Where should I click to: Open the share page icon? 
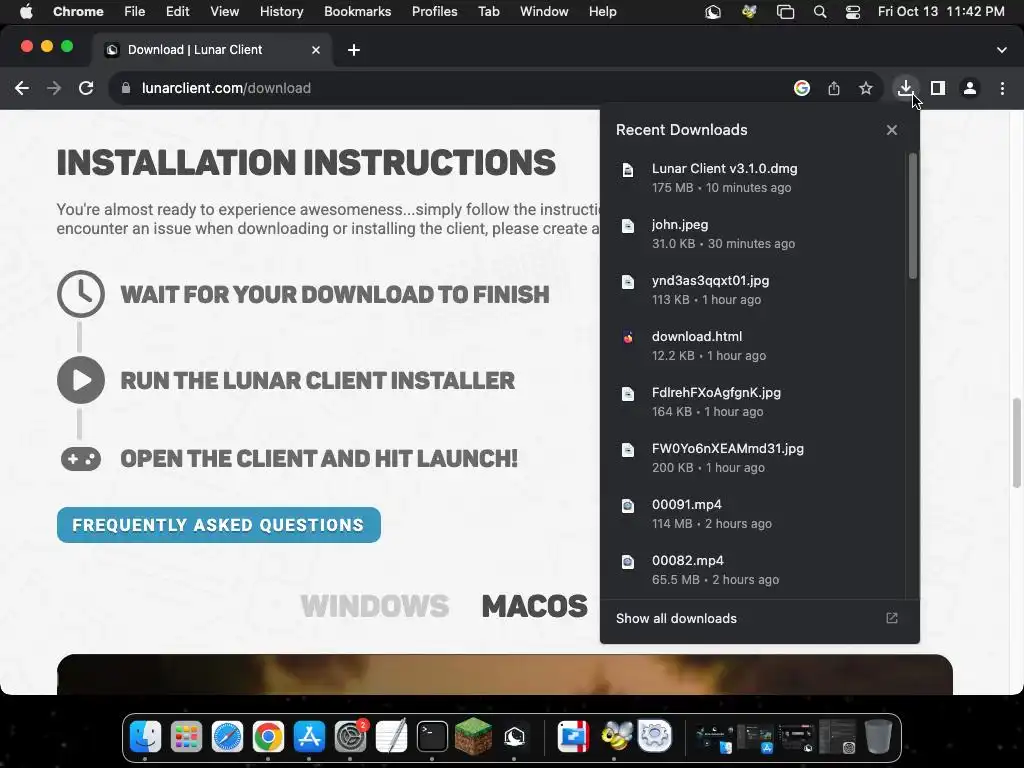coord(834,88)
